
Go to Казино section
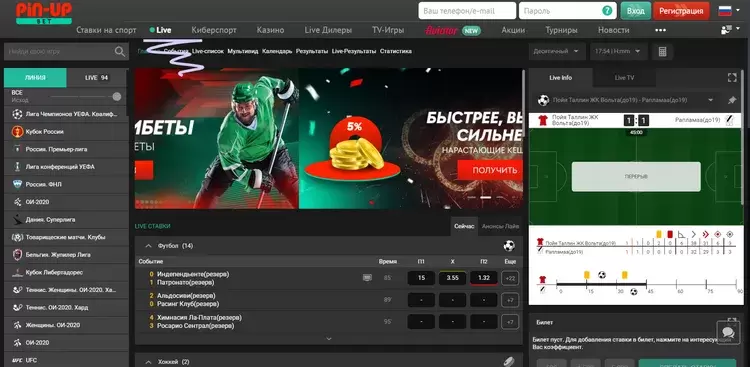[270, 30]
